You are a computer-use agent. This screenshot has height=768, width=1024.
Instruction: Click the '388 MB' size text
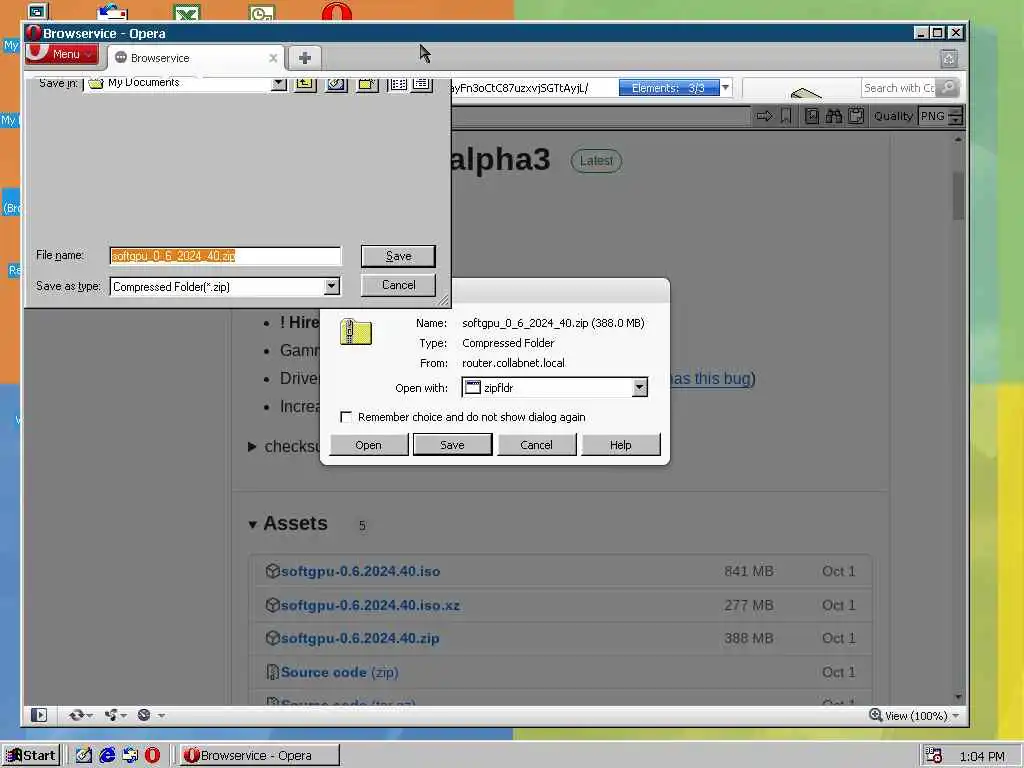coord(748,638)
